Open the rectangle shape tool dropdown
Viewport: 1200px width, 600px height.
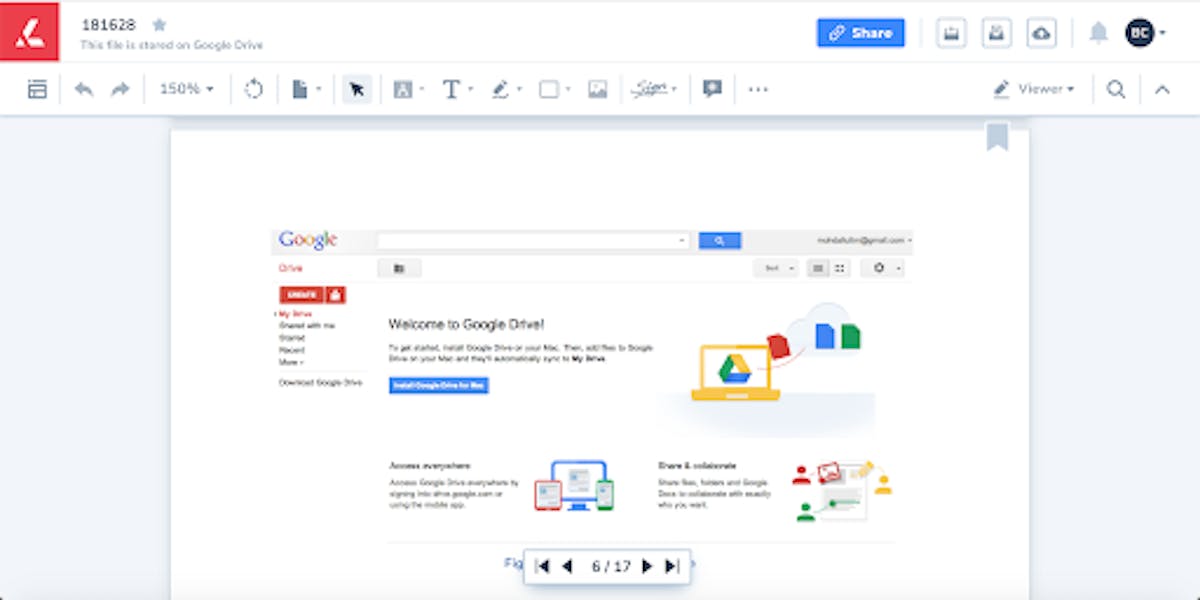tap(555, 89)
